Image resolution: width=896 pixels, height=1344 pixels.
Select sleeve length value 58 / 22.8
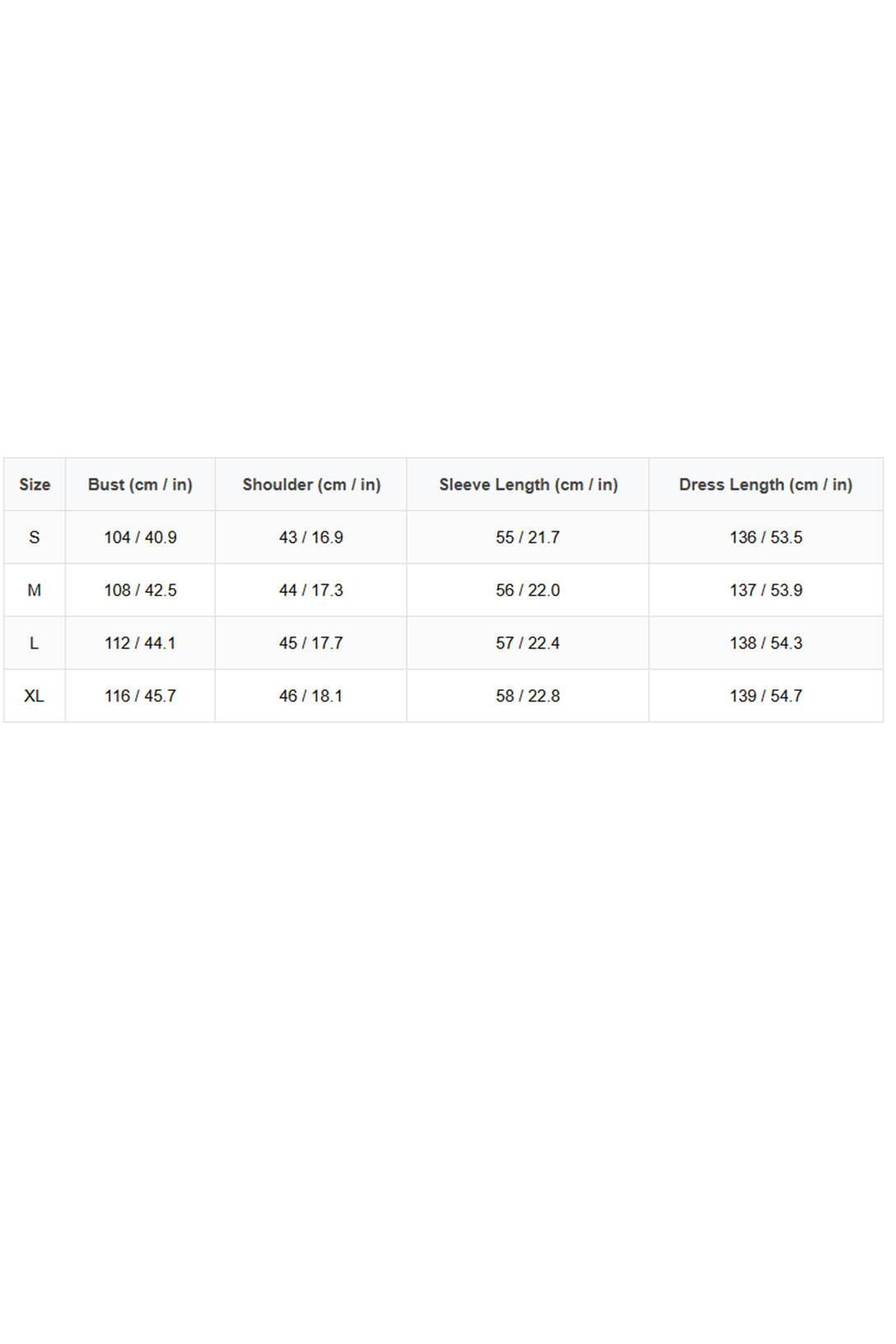528,696
